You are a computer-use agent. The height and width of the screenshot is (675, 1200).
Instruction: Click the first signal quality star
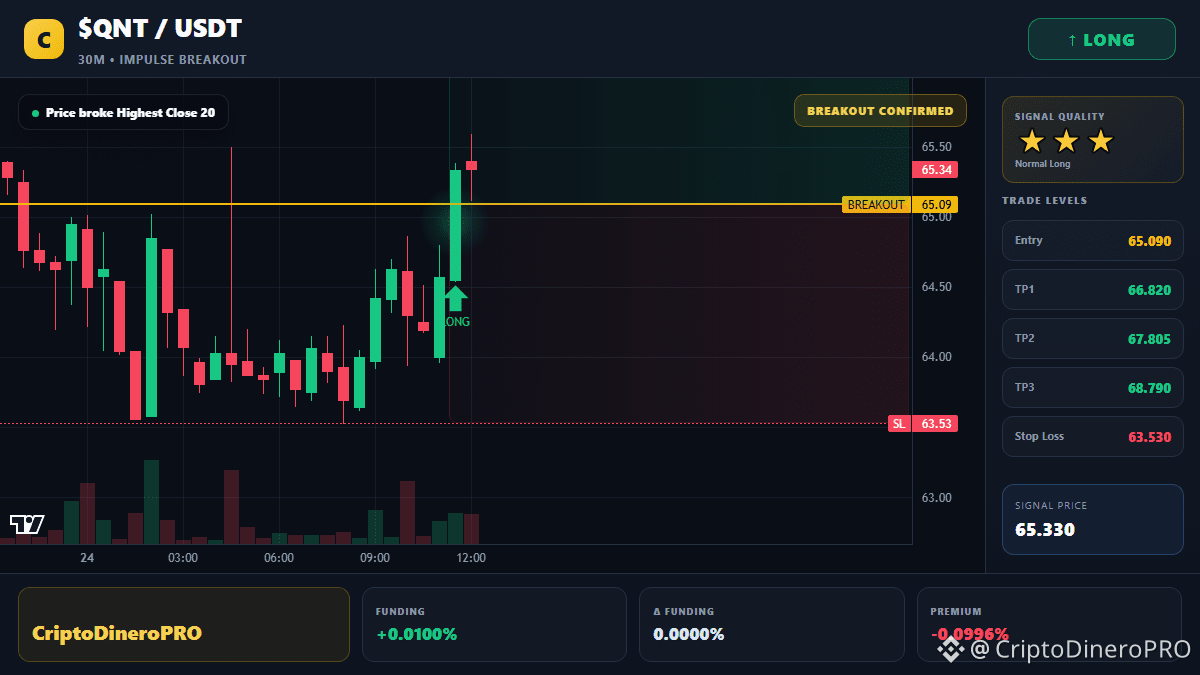coord(1032,141)
